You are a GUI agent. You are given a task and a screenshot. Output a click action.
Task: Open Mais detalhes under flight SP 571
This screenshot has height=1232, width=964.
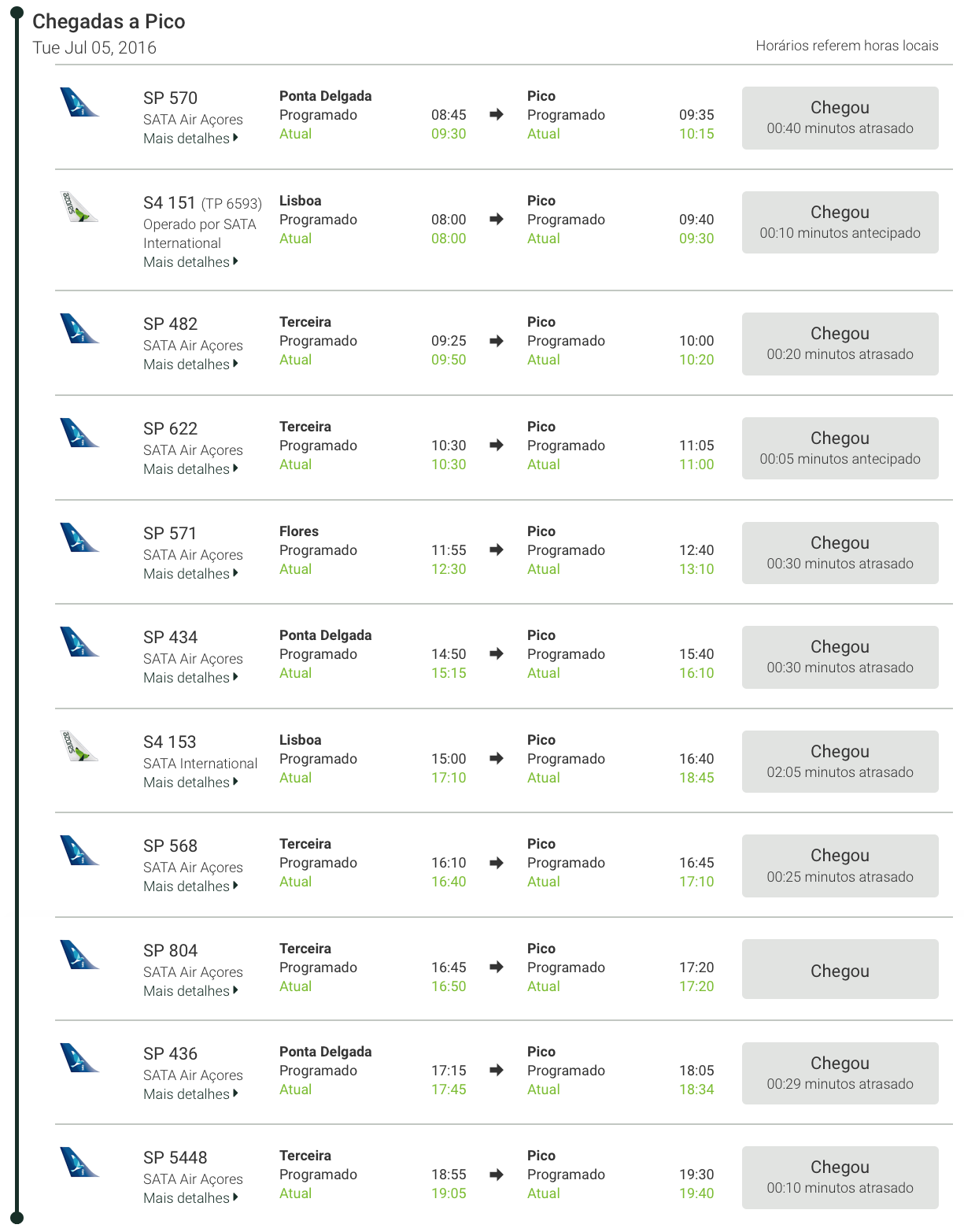[x=190, y=574]
